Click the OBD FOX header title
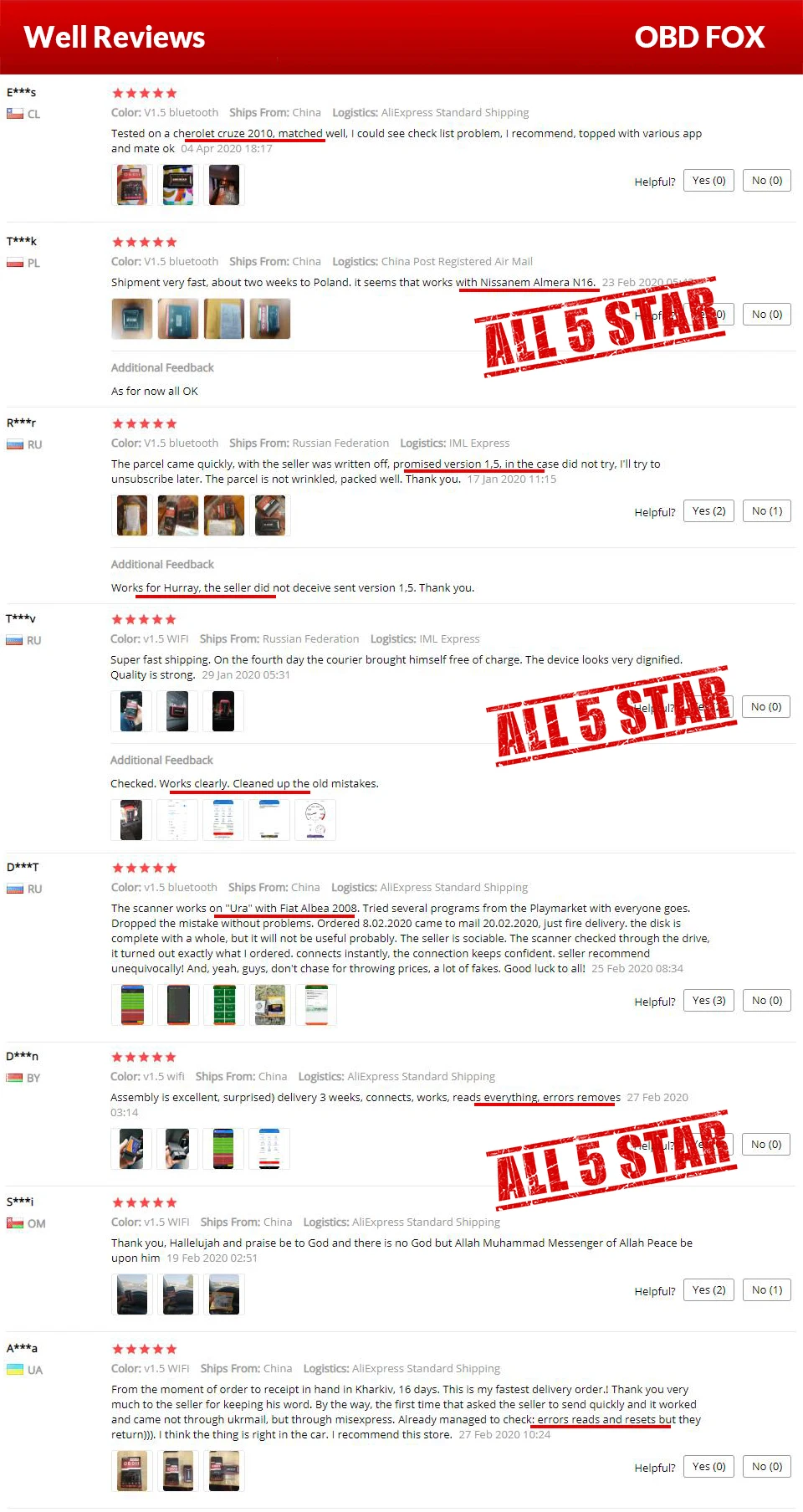803x1512 pixels. click(x=699, y=37)
